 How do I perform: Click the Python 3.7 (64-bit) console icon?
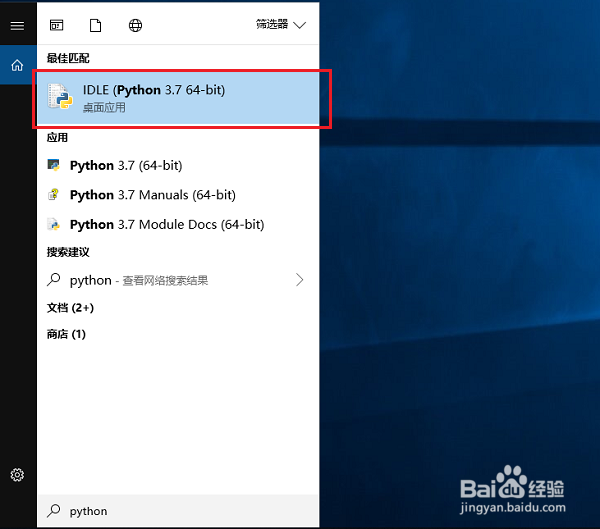[54, 165]
